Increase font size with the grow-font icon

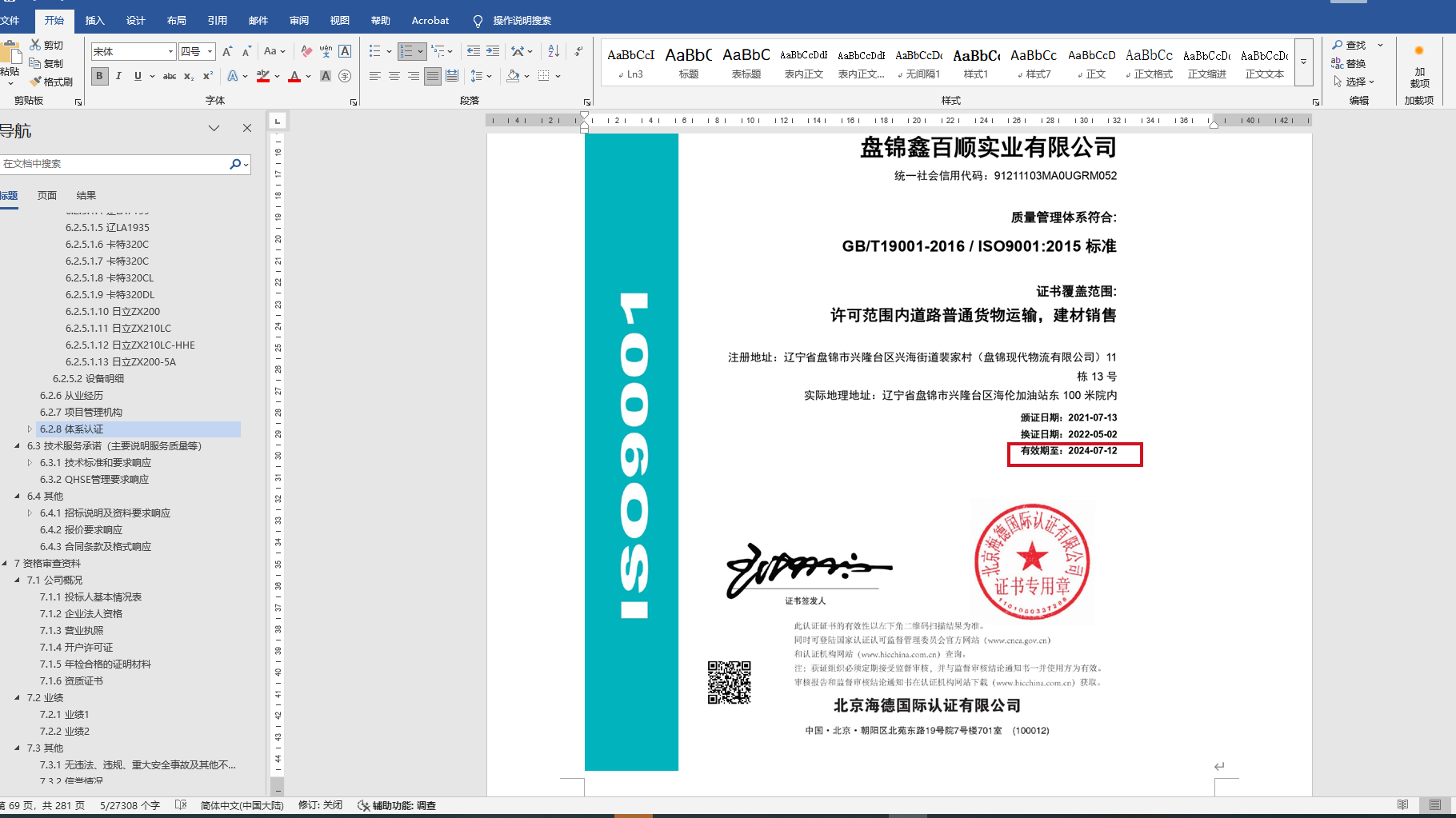click(227, 52)
